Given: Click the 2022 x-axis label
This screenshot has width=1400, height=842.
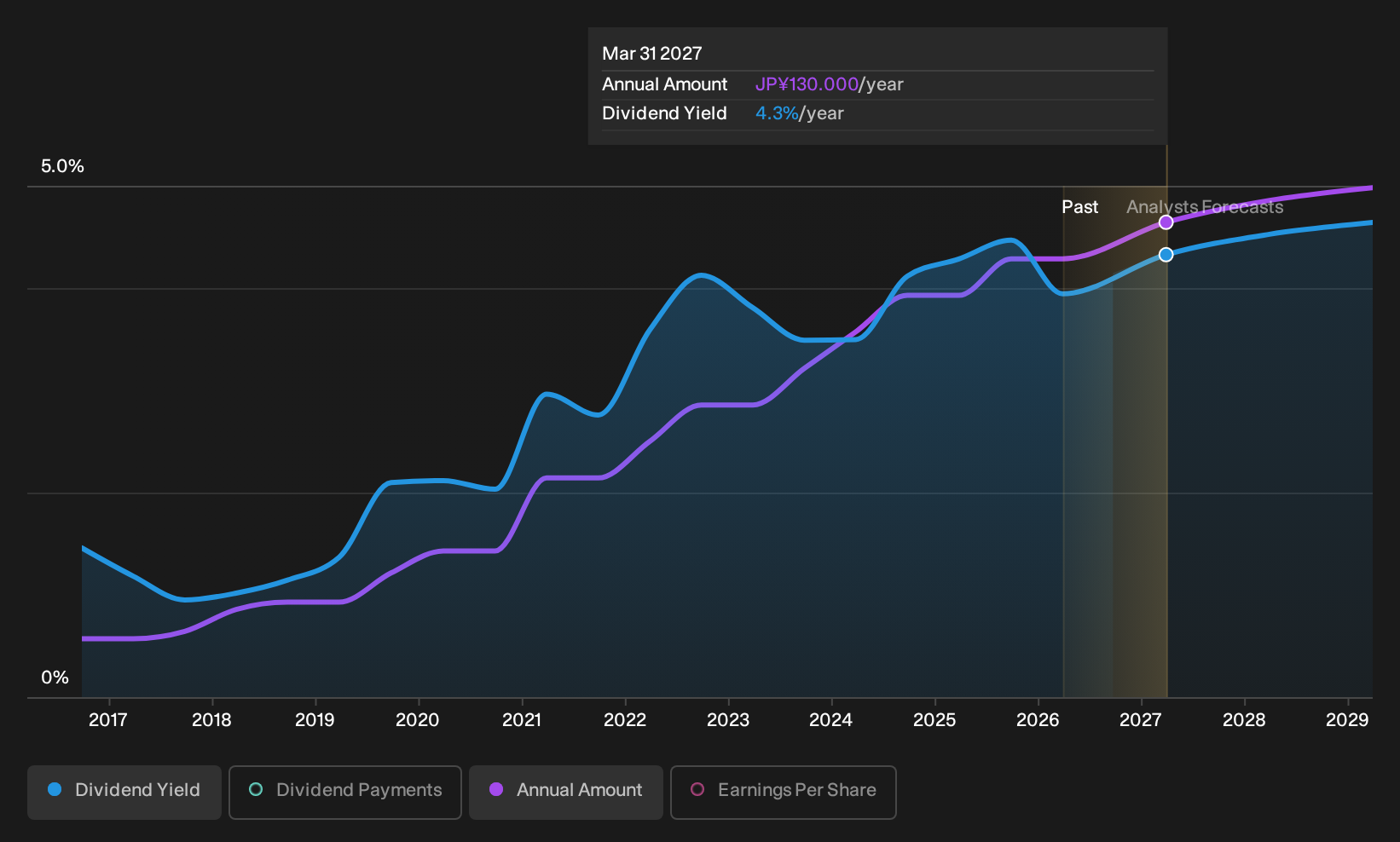Looking at the screenshot, I should (625, 720).
